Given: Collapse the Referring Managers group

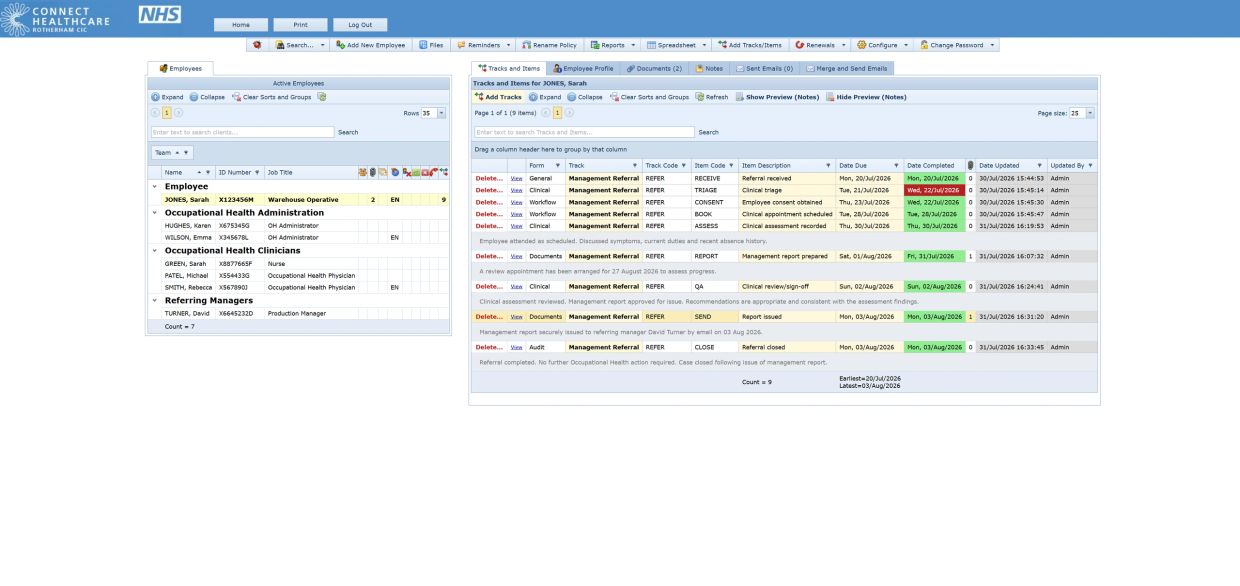Looking at the screenshot, I should click(x=154, y=300).
